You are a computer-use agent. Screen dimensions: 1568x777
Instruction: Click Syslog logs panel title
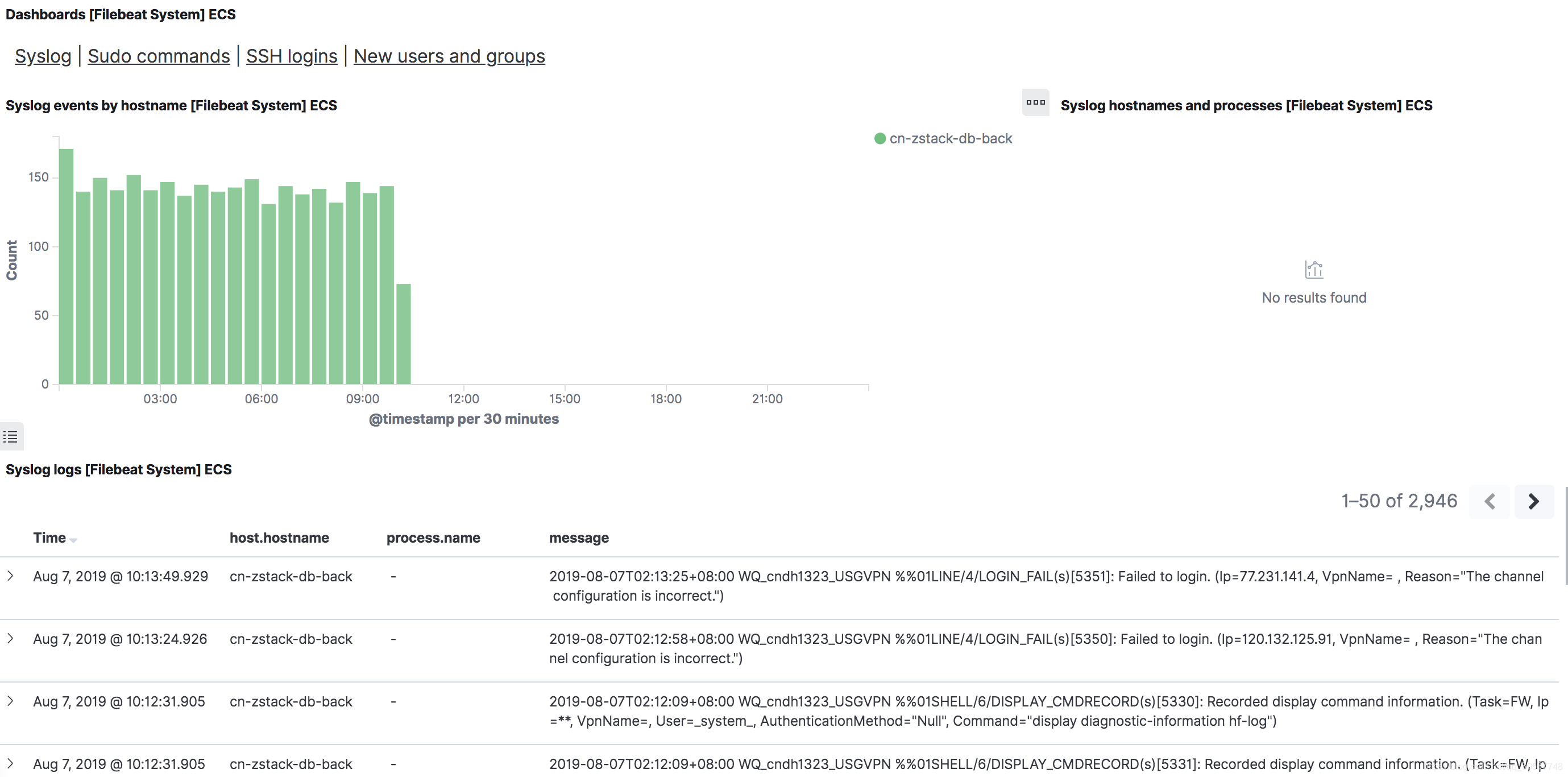tap(119, 469)
